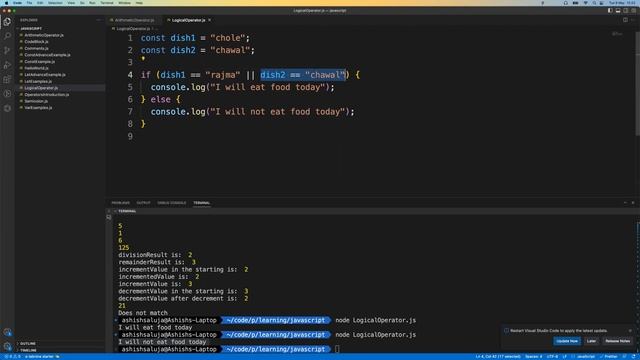Open Semicolon.js in Explorer

pyautogui.click(x=36, y=101)
